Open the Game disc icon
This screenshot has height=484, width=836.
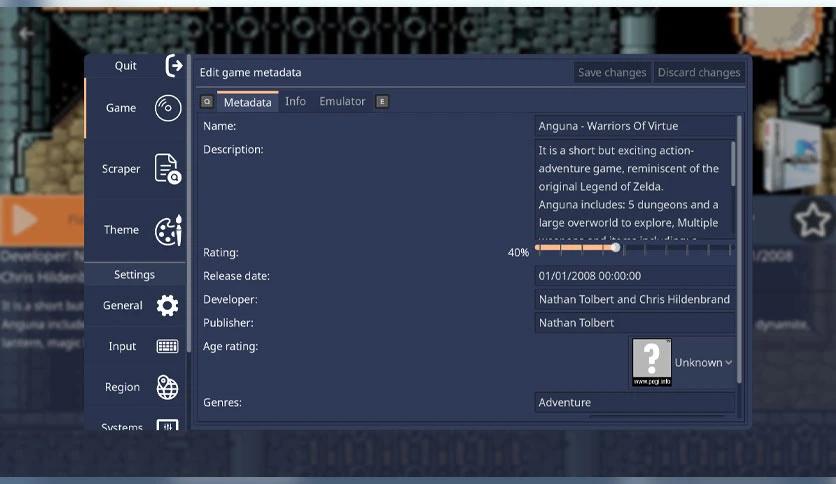pos(168,108)
